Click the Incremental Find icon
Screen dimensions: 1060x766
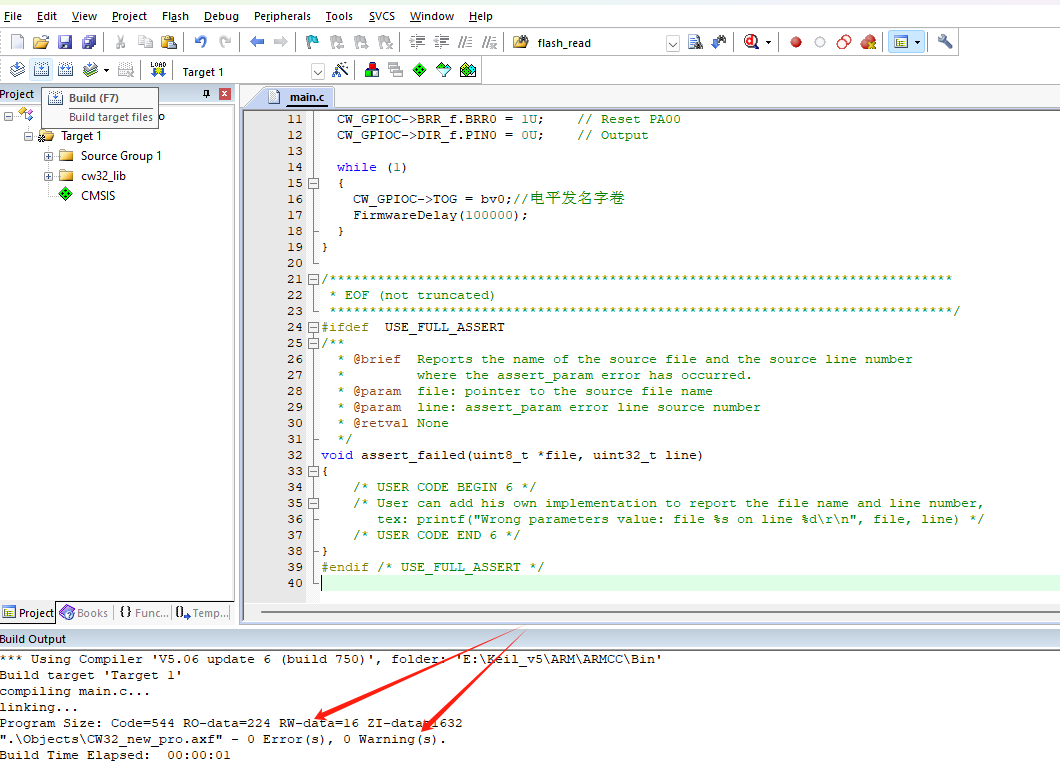pos(719,43)
